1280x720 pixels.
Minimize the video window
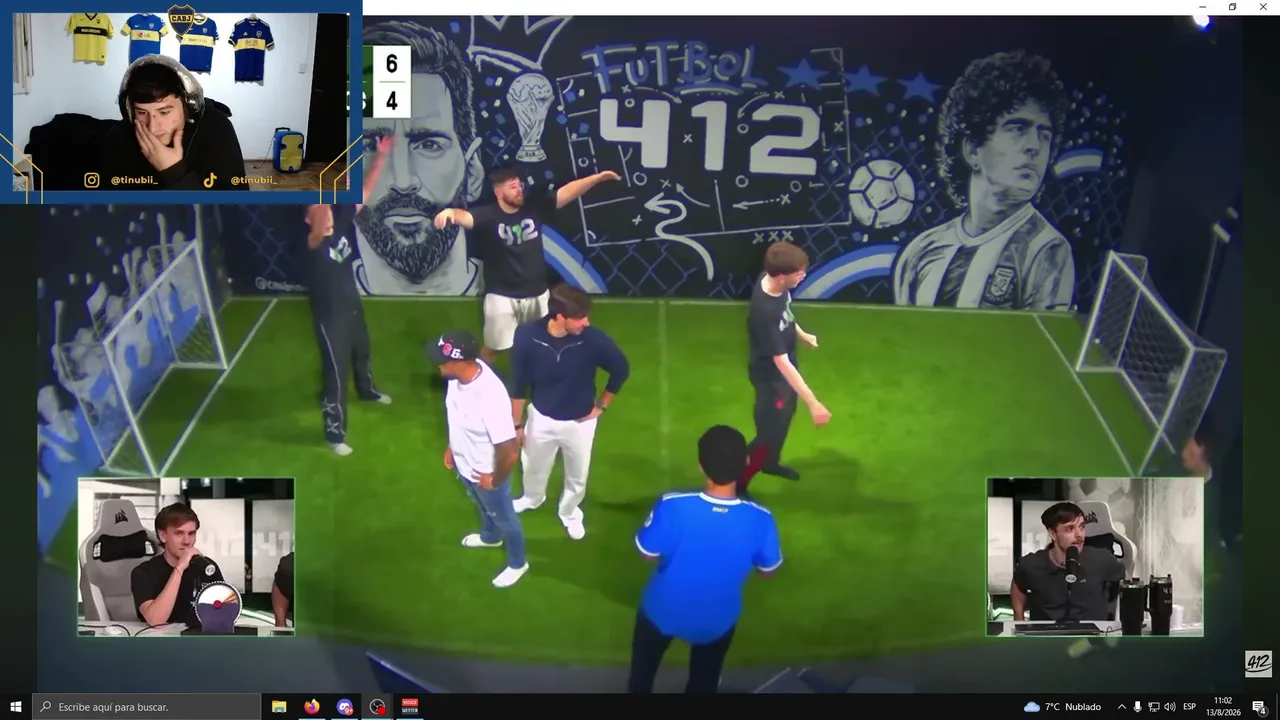tap(1203, 7)
